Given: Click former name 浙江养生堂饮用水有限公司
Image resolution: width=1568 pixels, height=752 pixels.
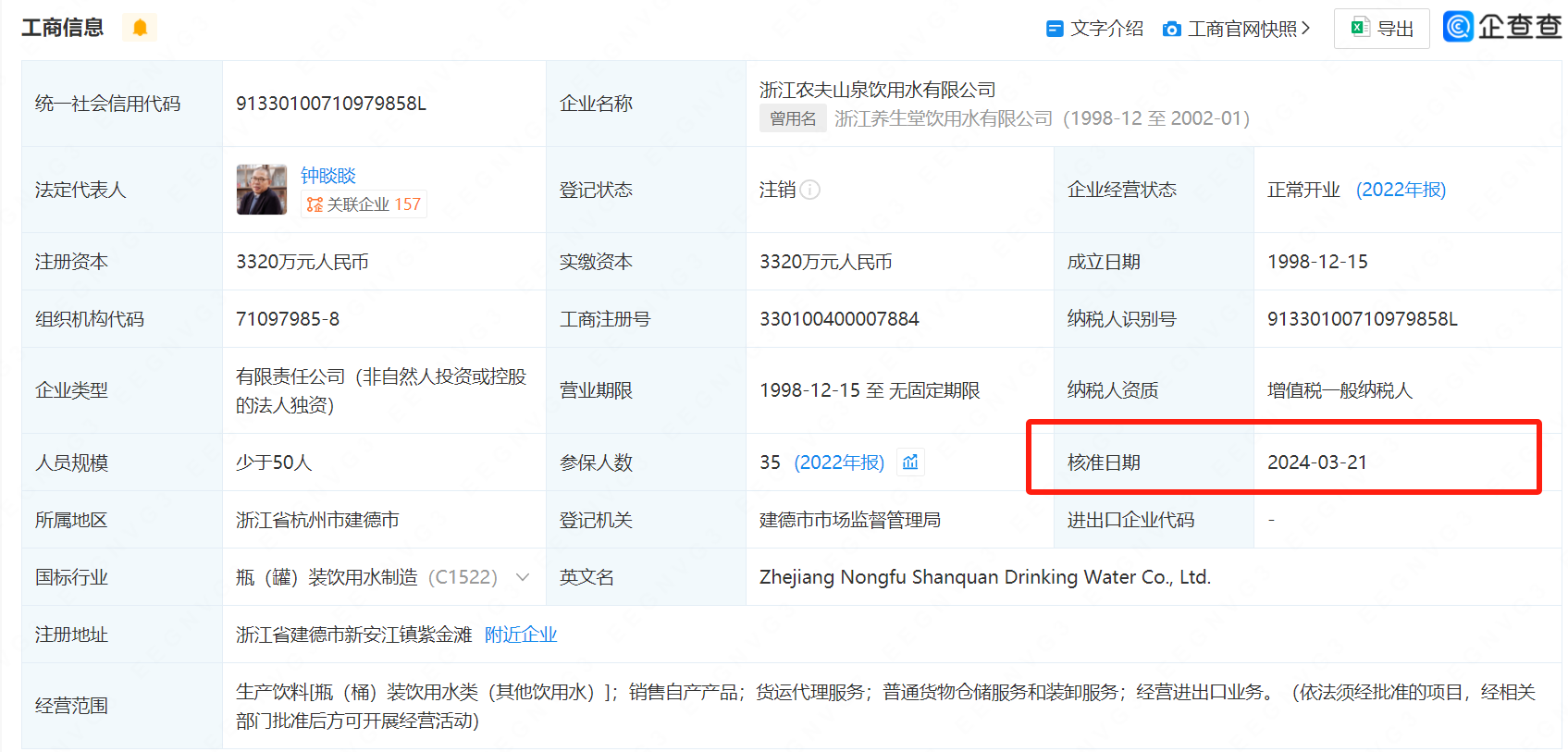Looking at the screenshot, I should tap(944, 118).
